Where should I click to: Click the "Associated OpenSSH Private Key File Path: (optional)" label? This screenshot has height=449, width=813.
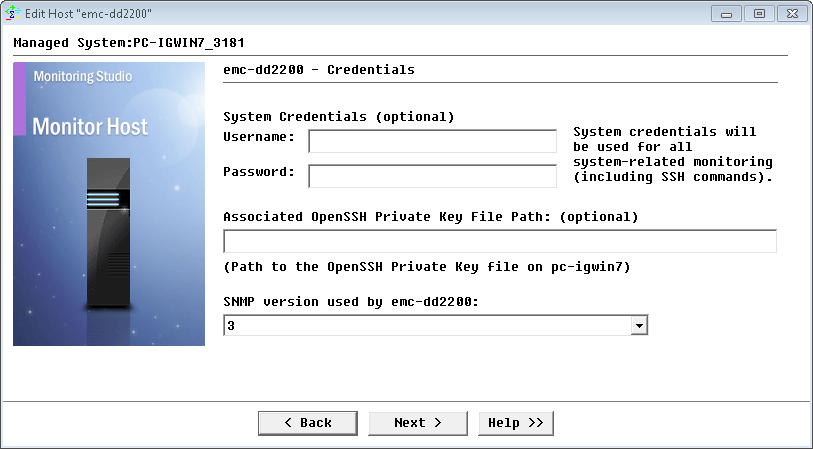pyautogui.click(x=431, y=217)
